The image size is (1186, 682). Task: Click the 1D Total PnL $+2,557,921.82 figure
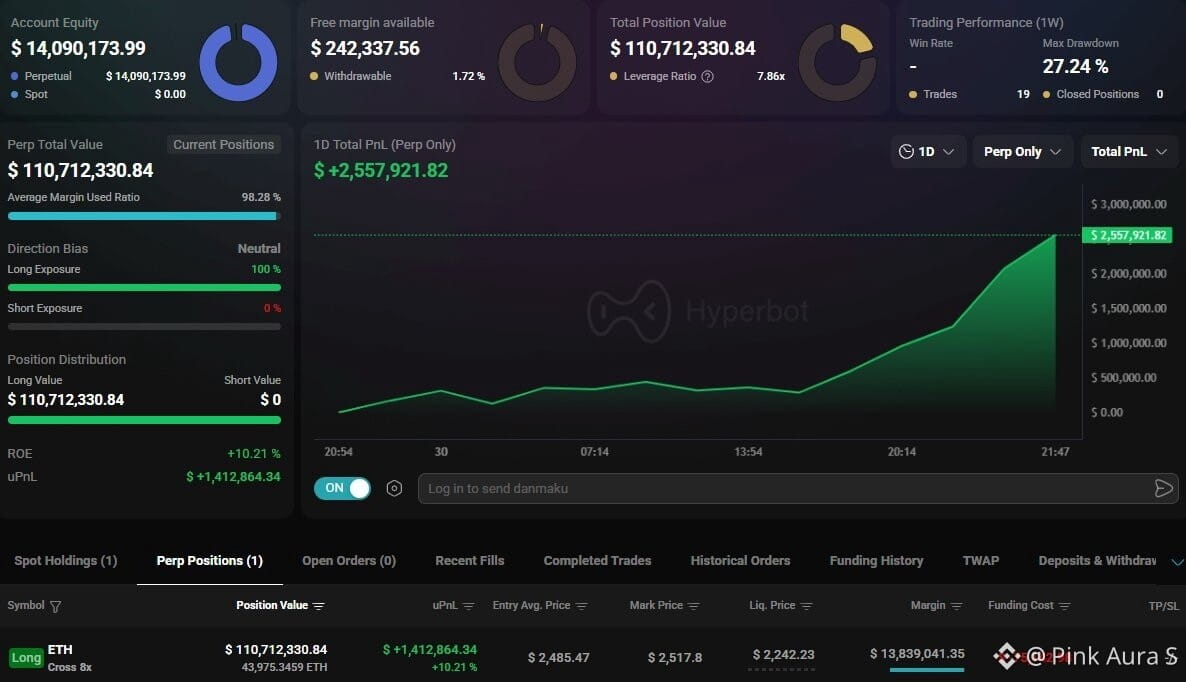pyautogui.click(x=380, y=171)
